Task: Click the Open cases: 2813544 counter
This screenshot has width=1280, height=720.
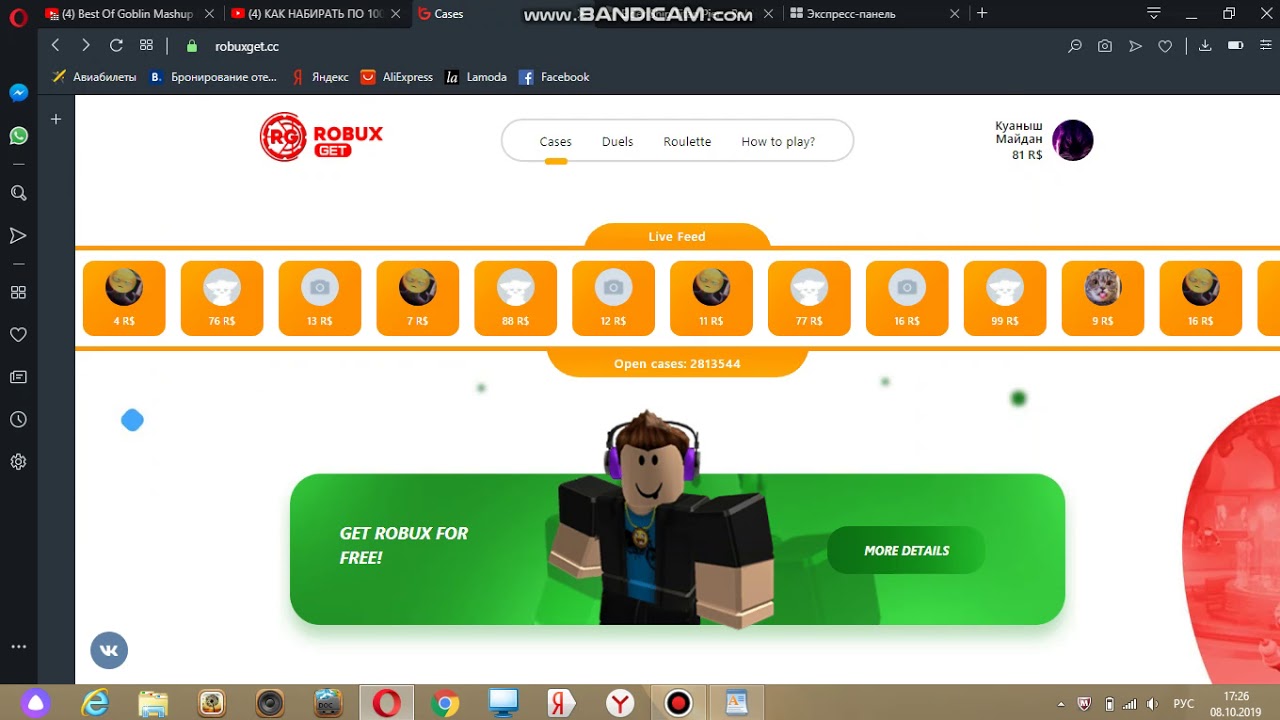Action: 677,364
